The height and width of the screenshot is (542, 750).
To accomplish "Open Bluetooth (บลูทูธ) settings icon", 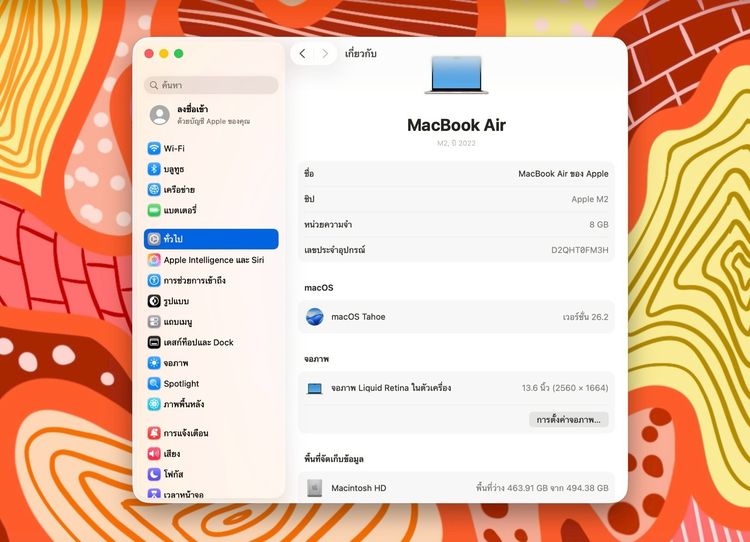I will 154,169.
